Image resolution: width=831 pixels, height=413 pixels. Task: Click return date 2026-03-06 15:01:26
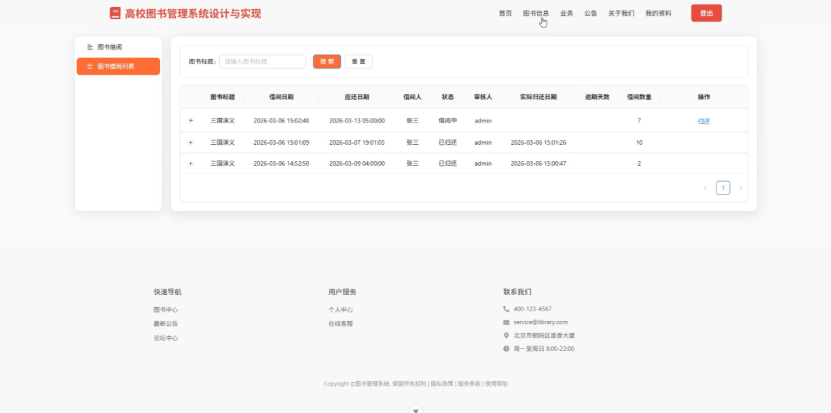pyautogui.click(x=538, y=143)
